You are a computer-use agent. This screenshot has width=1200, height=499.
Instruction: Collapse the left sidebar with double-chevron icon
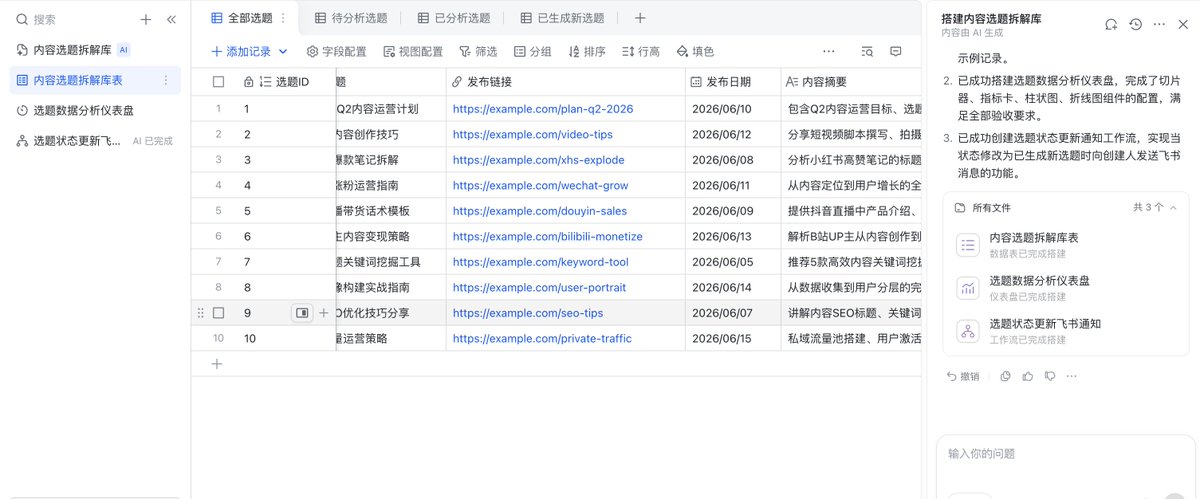click(x=171, y=19)
